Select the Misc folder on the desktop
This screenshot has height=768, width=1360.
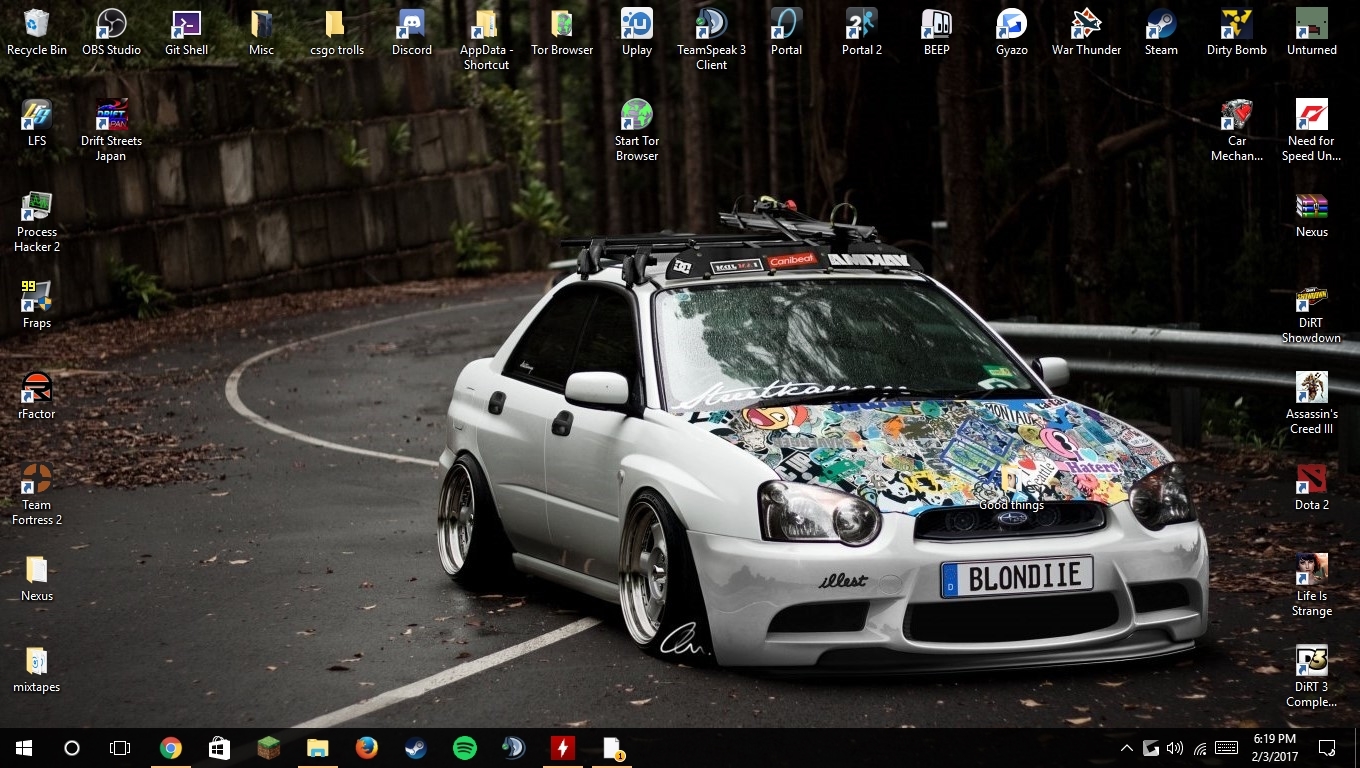tap(262, 31)
